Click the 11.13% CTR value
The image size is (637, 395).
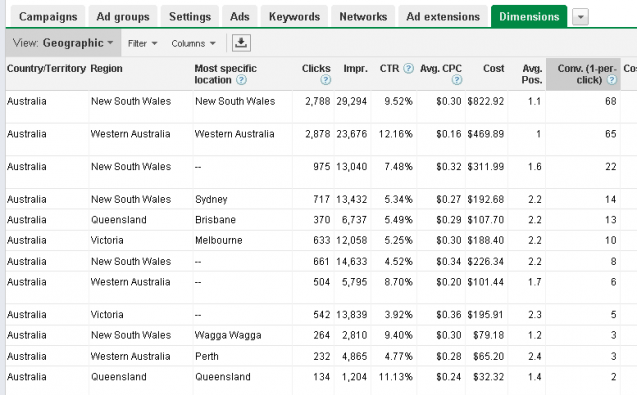(x=396, y=377)
